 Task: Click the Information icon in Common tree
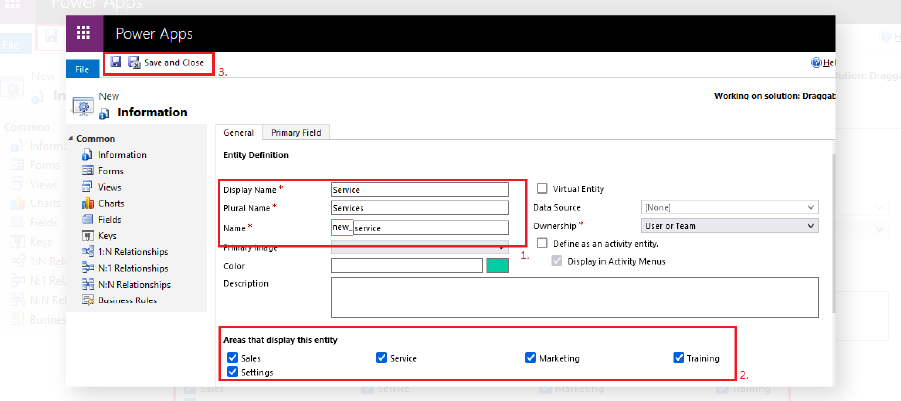click(x=87, y=155)
